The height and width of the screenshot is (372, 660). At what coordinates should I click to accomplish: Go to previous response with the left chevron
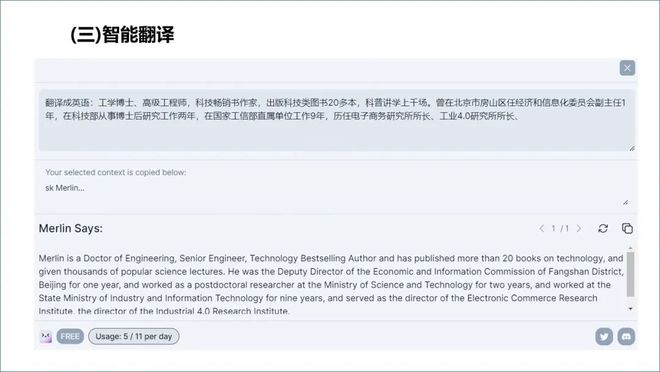point(542,228)
